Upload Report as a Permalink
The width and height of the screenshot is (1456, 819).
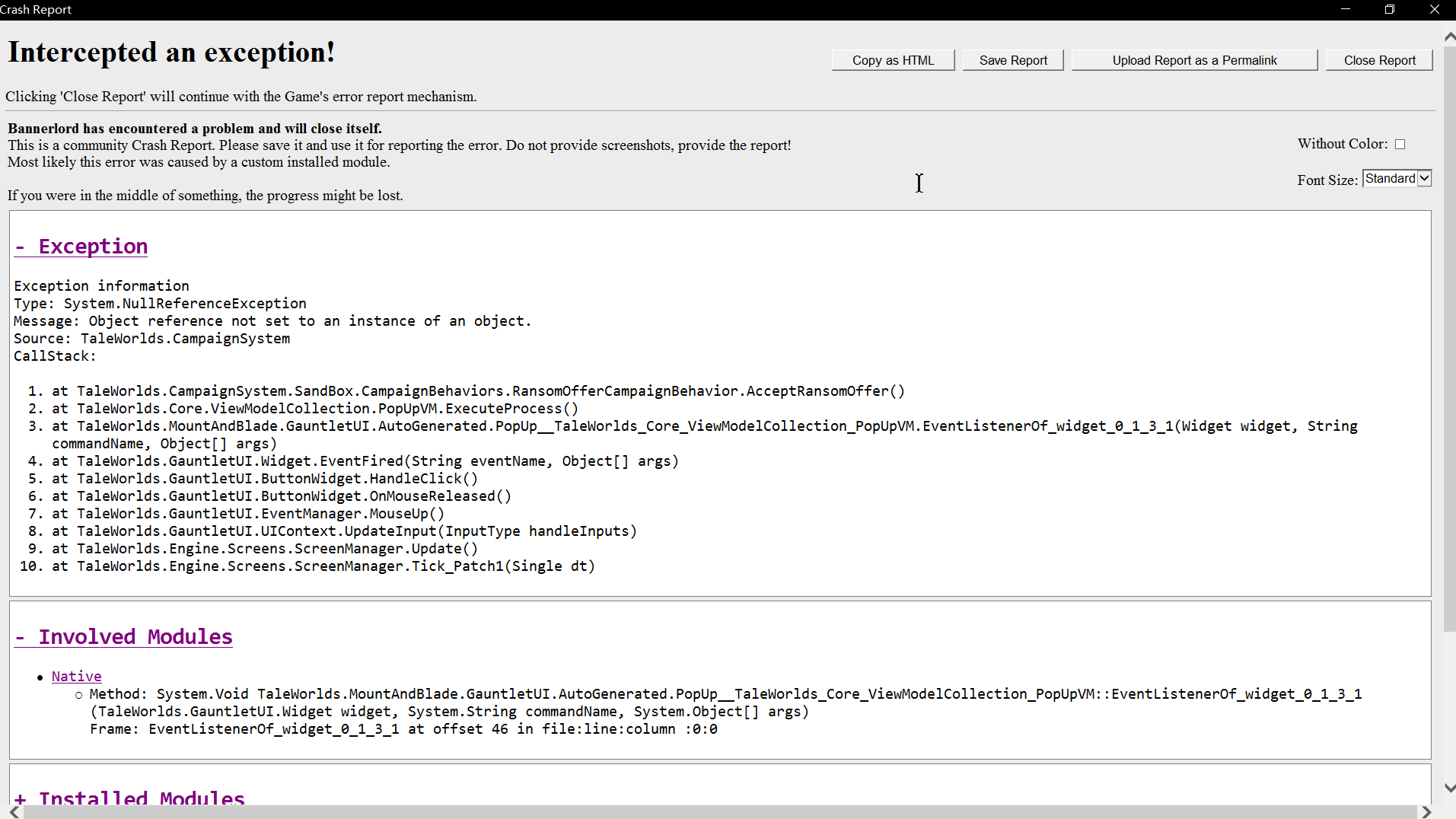pyautogui.click(x=1194, y=60)
